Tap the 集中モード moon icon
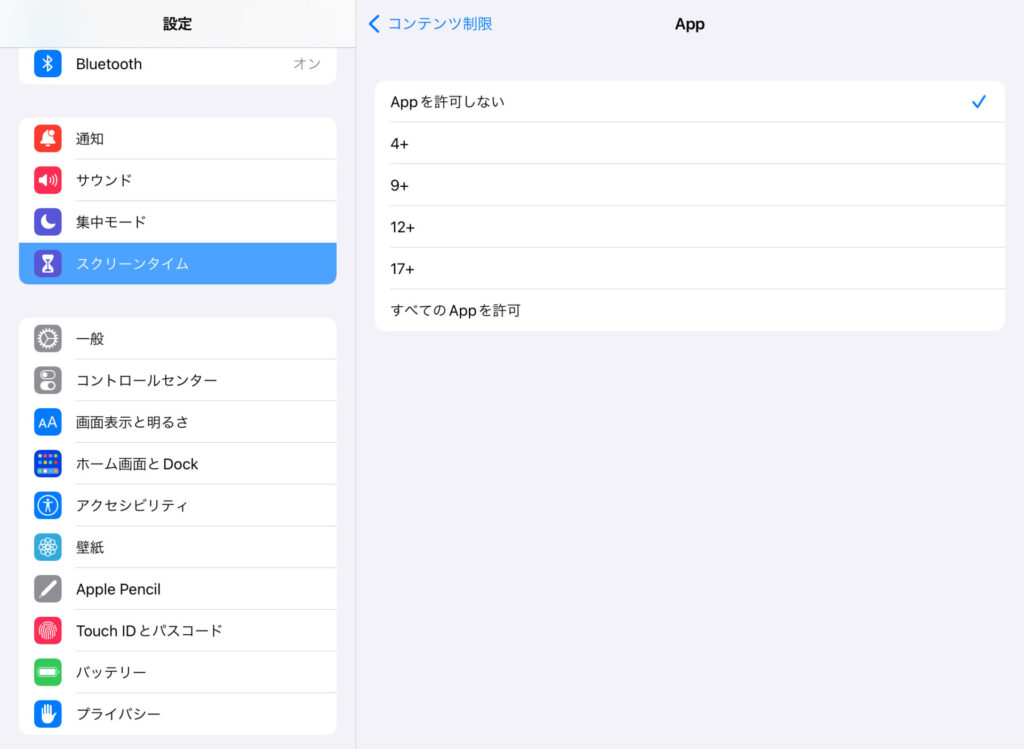The height and width of the screenshot is (749, 1024). 48,222
